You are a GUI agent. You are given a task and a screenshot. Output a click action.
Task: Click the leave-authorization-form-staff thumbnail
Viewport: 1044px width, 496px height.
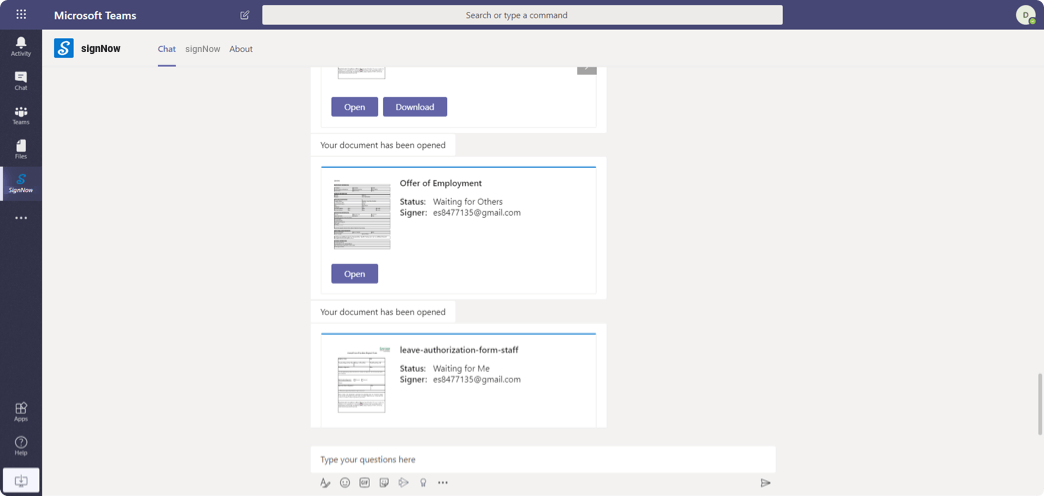362,379
